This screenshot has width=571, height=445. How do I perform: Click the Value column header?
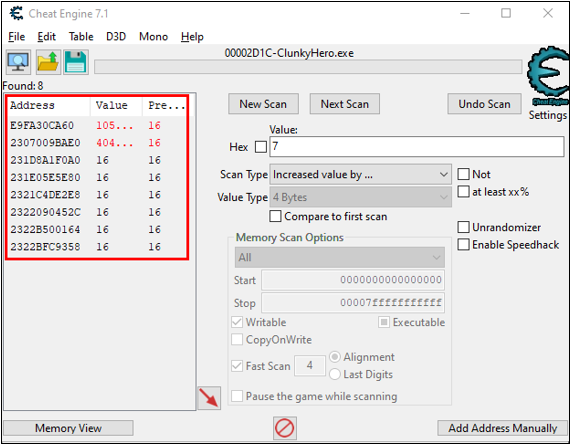116,106
